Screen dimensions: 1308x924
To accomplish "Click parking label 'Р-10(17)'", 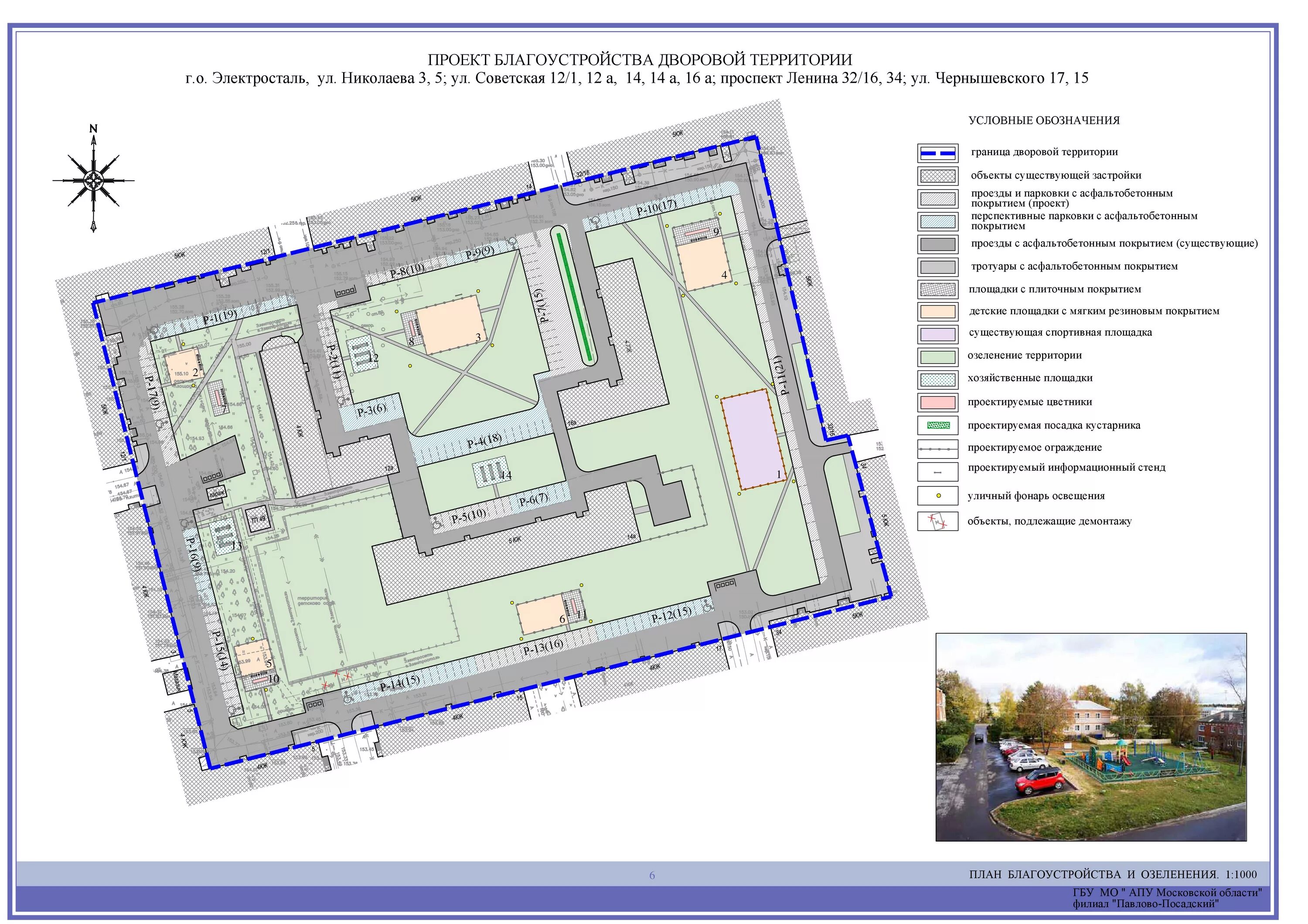I will [x=656, y=207].
